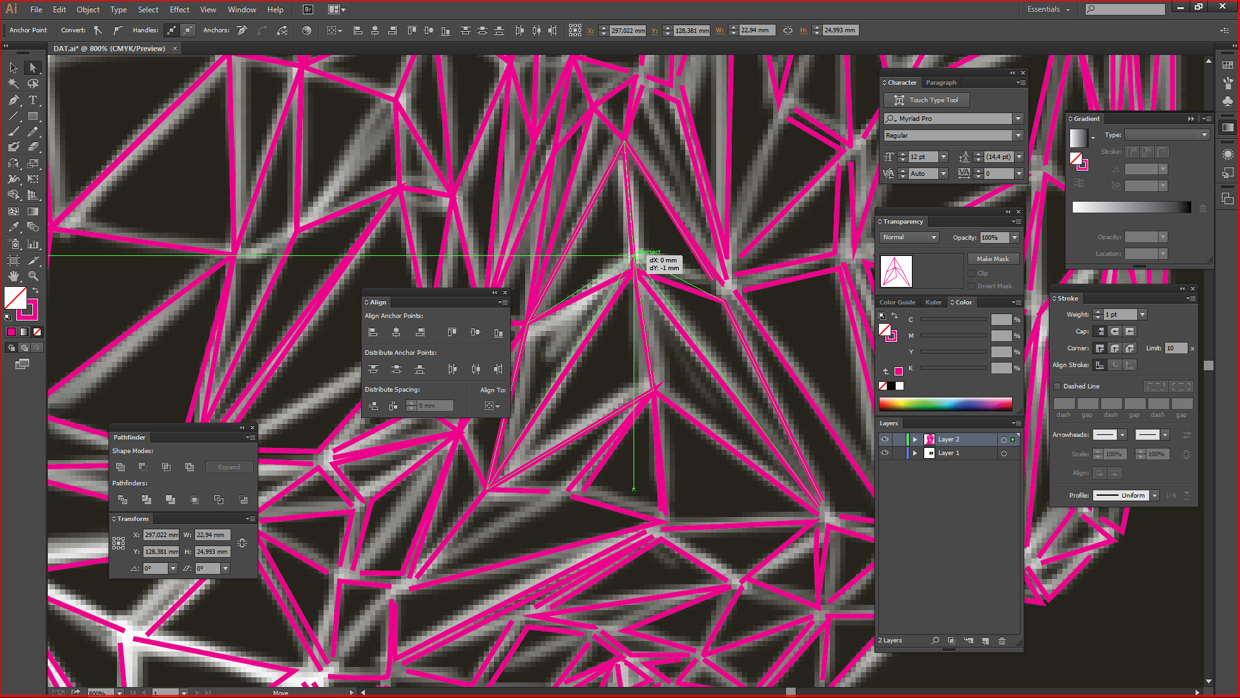
Task: Open the Object menu
Action: click(88, 10)
